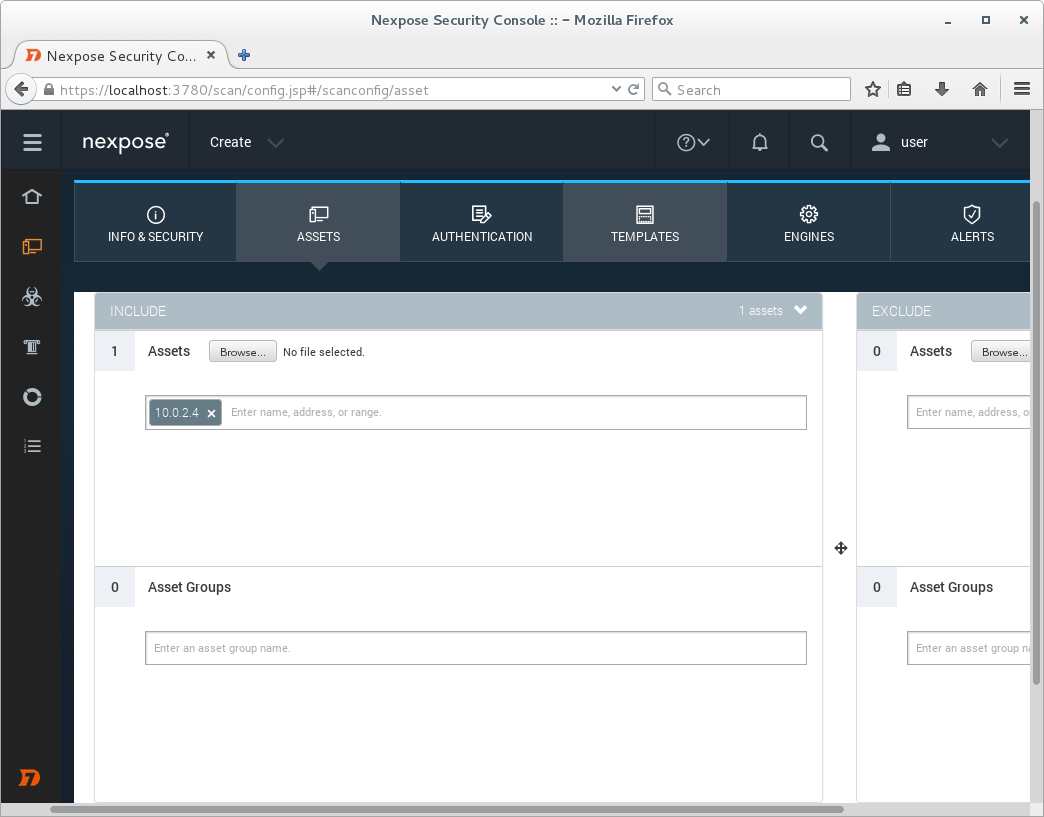The image size is (1044, 817).
Task: Focus the exclude asset group name field
Action: coord(969,648)
